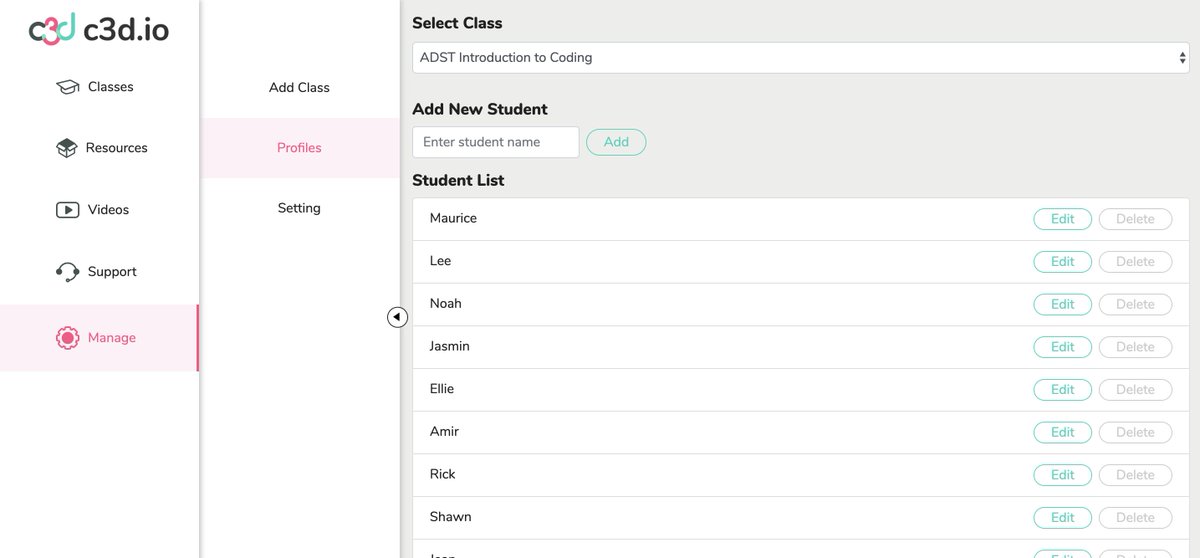This screenshot has height=558, width=1200.
Task: Delete student Jasmin
Action: (1135, 347)
